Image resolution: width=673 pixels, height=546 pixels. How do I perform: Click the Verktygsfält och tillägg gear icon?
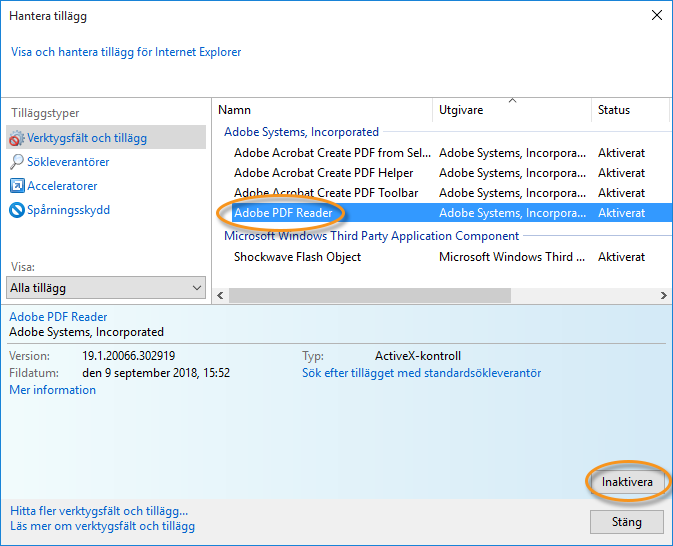[x=17, y=138]
